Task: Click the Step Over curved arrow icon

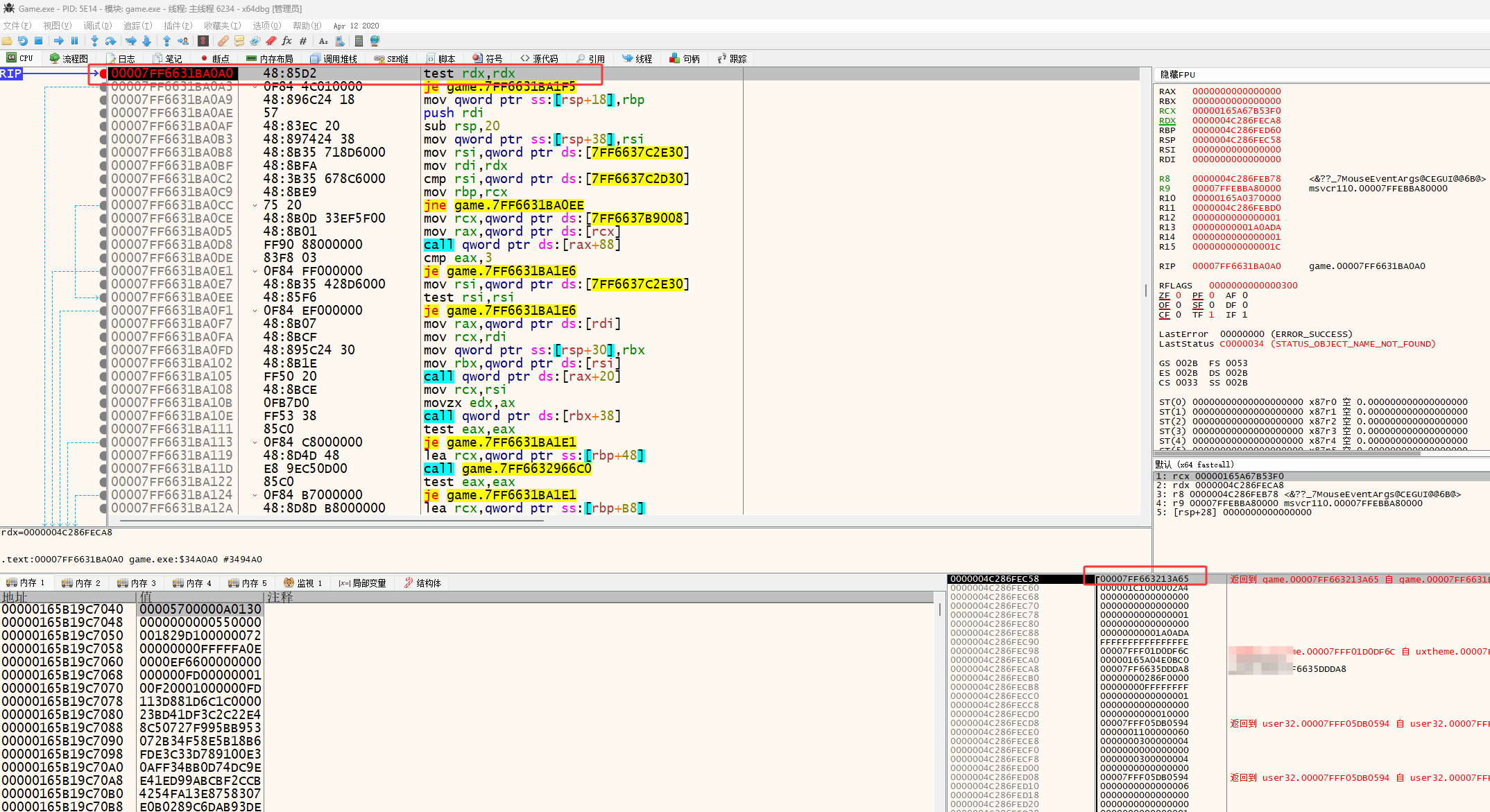Action: (110, 41)
